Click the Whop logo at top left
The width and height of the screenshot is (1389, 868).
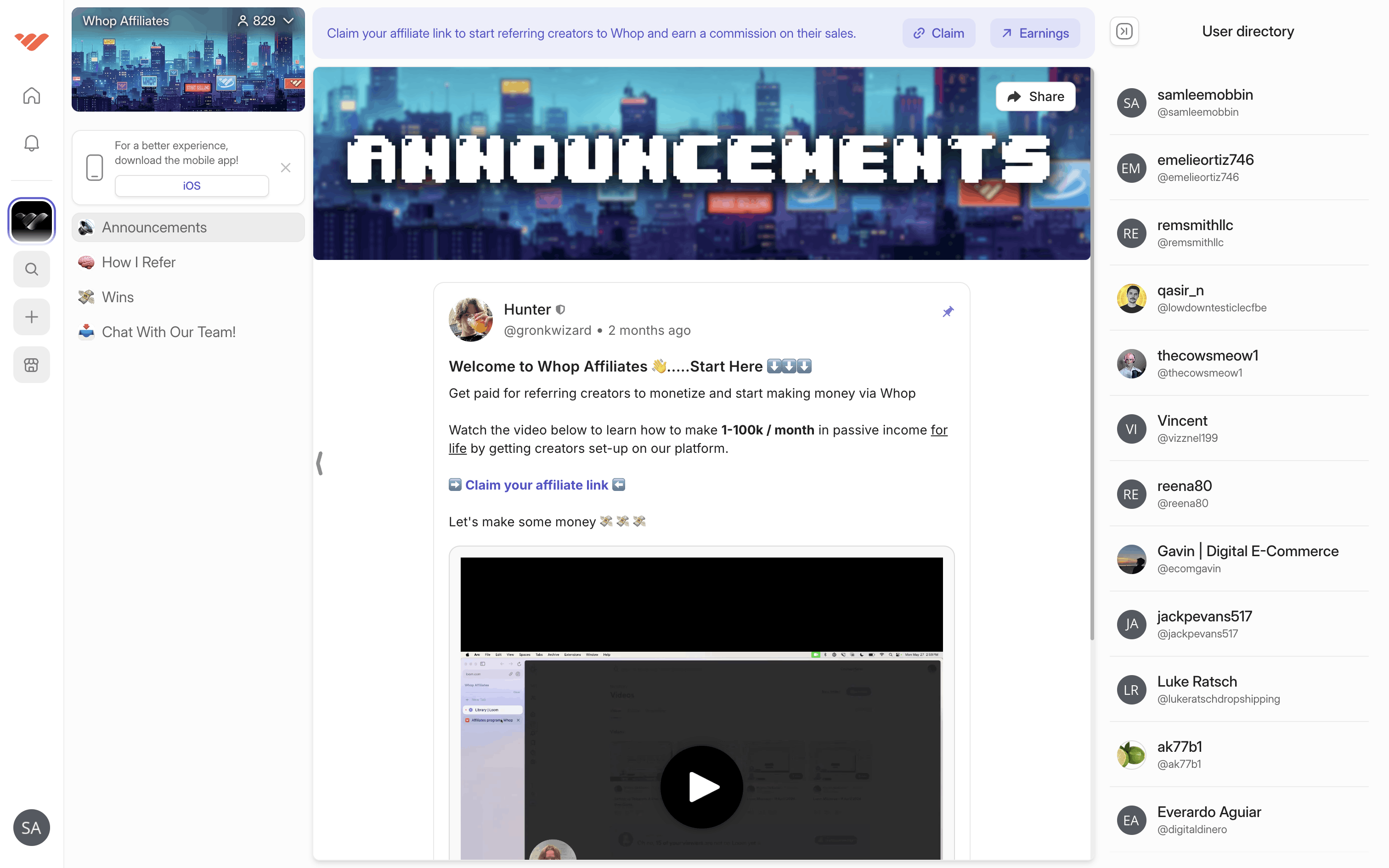[32, 41]
